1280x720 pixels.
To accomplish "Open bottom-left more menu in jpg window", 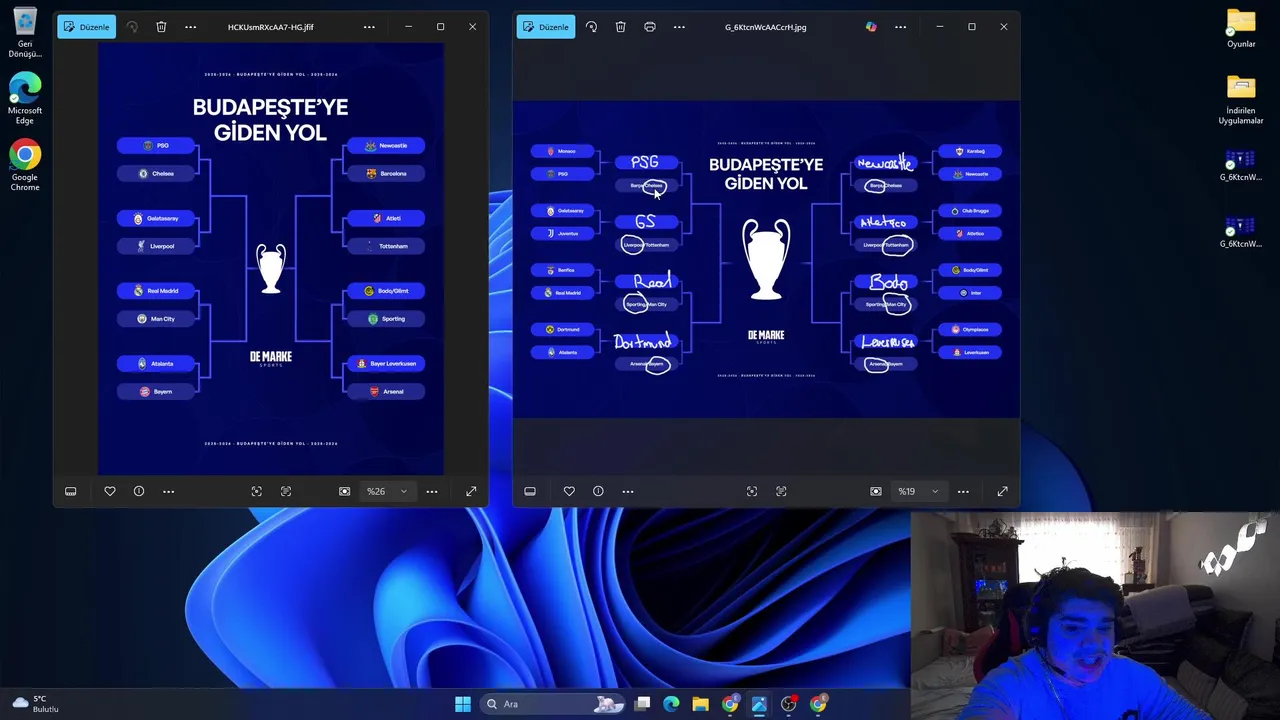I will click(x=628, y=491).
